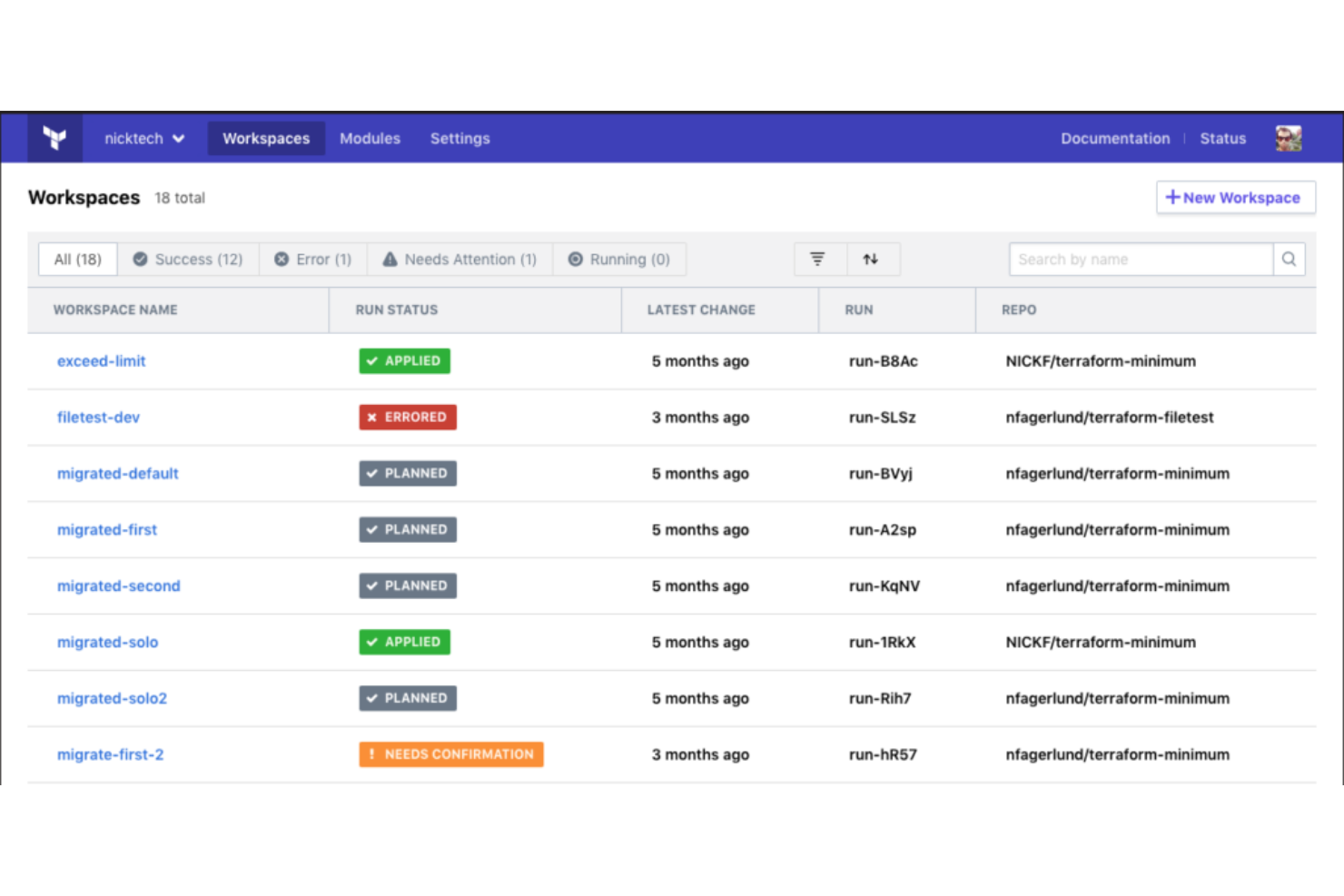
Task: Click the search magnifier icon
Action: click(1289, 259)
